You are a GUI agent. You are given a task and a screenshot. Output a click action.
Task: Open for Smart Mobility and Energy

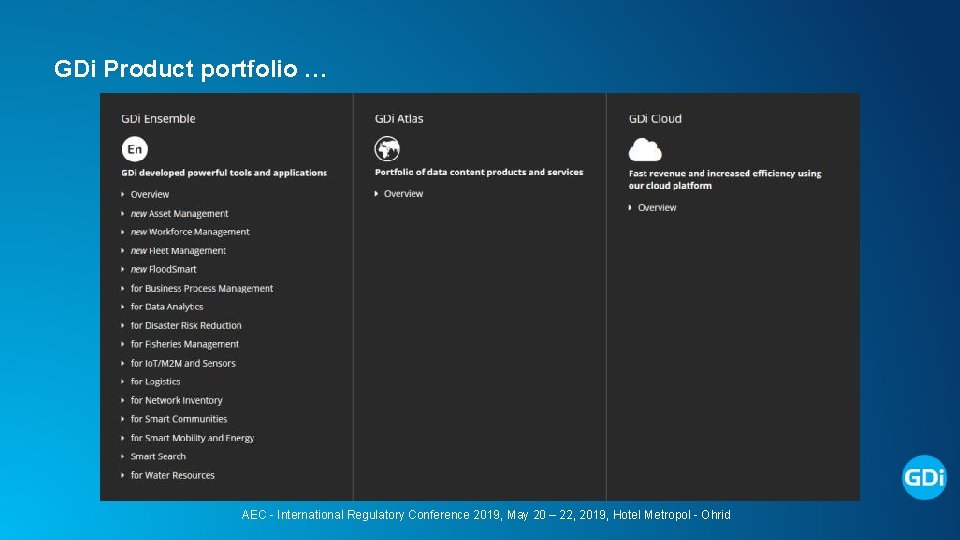192,438
